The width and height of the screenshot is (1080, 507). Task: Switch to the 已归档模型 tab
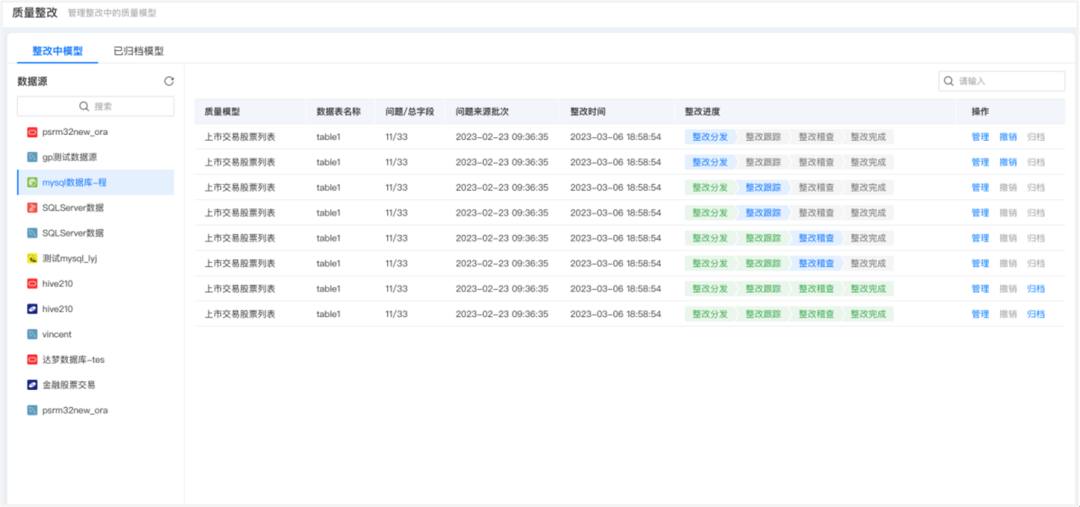pyautogui.click(x=138, y=51)
